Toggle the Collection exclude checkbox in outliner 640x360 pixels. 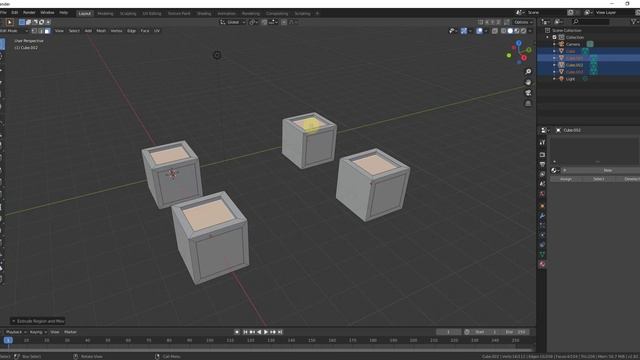[x=554, y=37]
